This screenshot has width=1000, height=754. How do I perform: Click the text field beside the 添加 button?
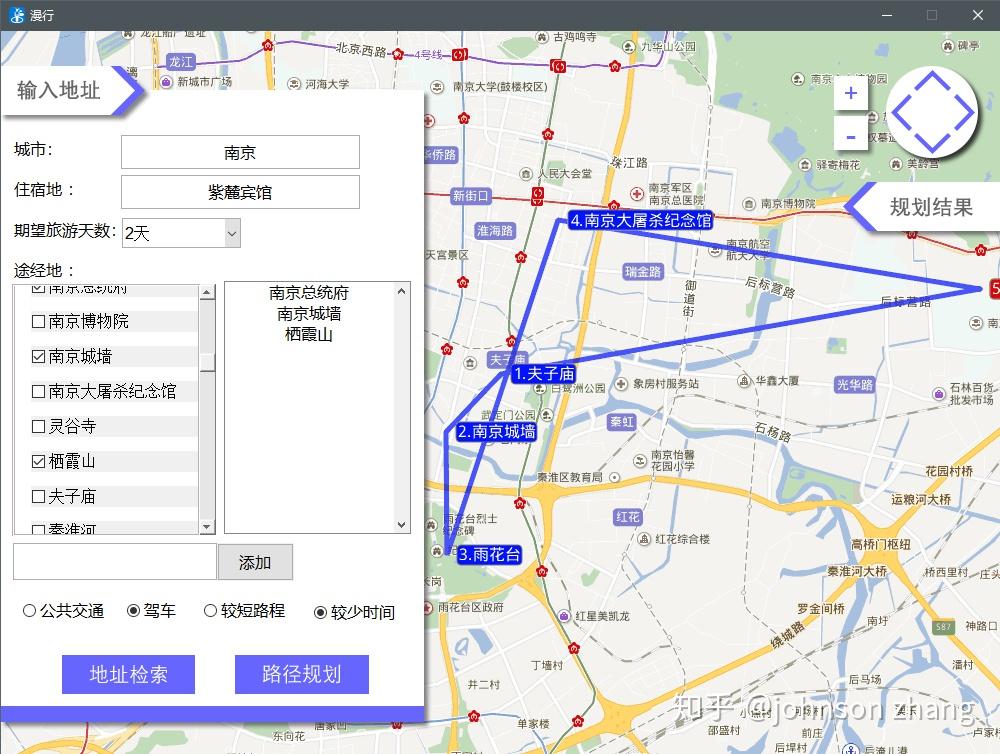[113, 562]
